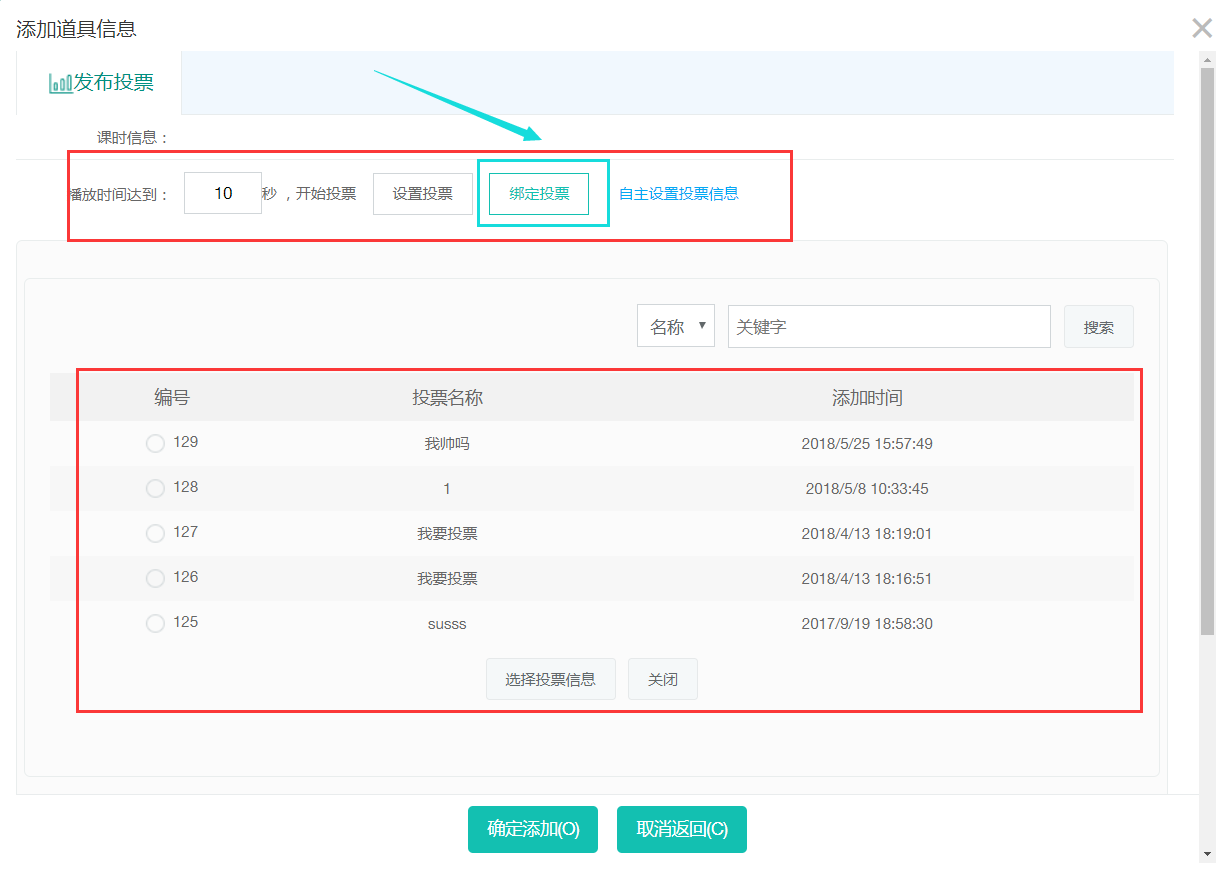The height and width of the screenshot is (878, 1230).
Task: Select radio button for vote 129
Action: [155, 443]
